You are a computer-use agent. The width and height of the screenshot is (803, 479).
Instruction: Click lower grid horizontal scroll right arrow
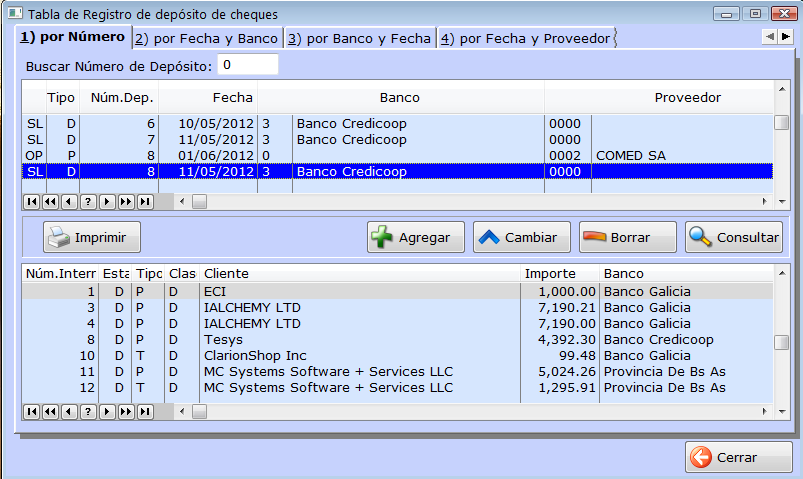coord(765,411)
